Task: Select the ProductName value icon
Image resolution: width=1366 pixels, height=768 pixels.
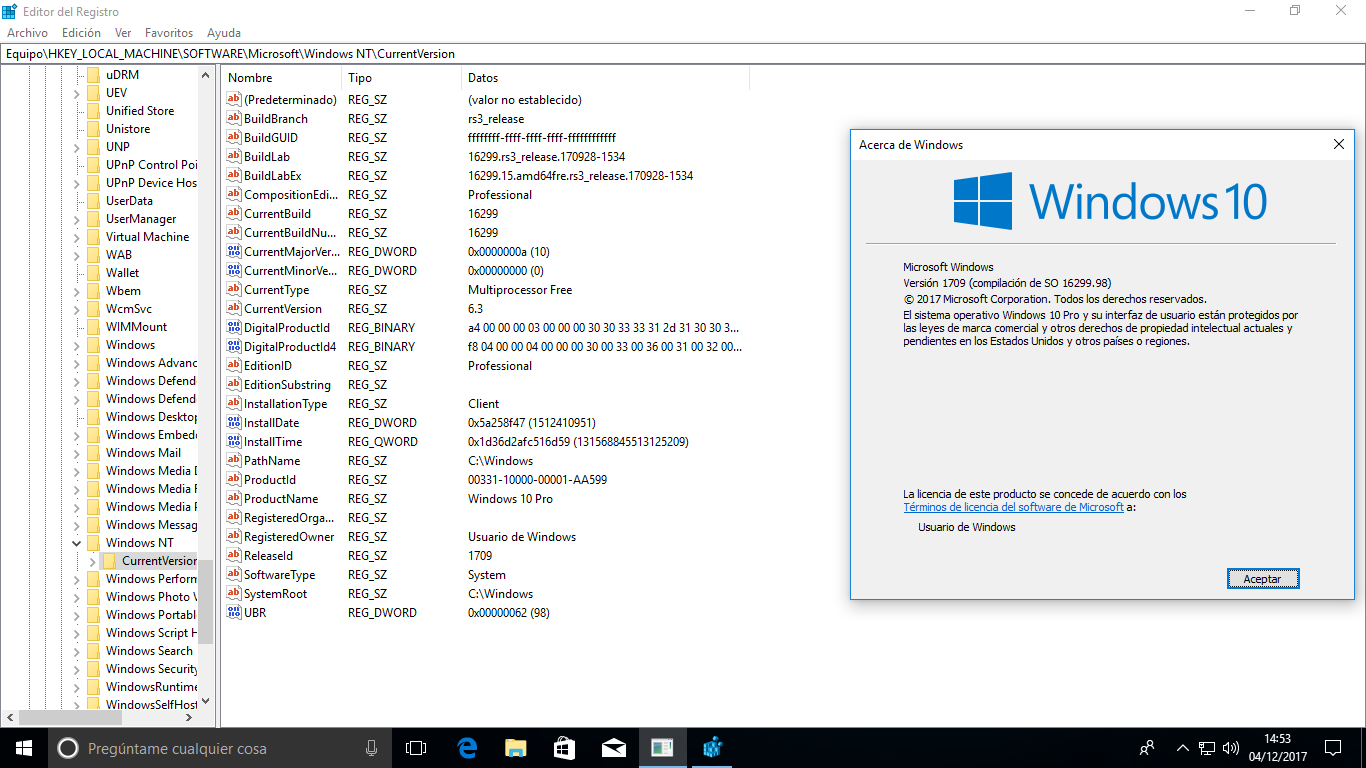Action: 234,498
